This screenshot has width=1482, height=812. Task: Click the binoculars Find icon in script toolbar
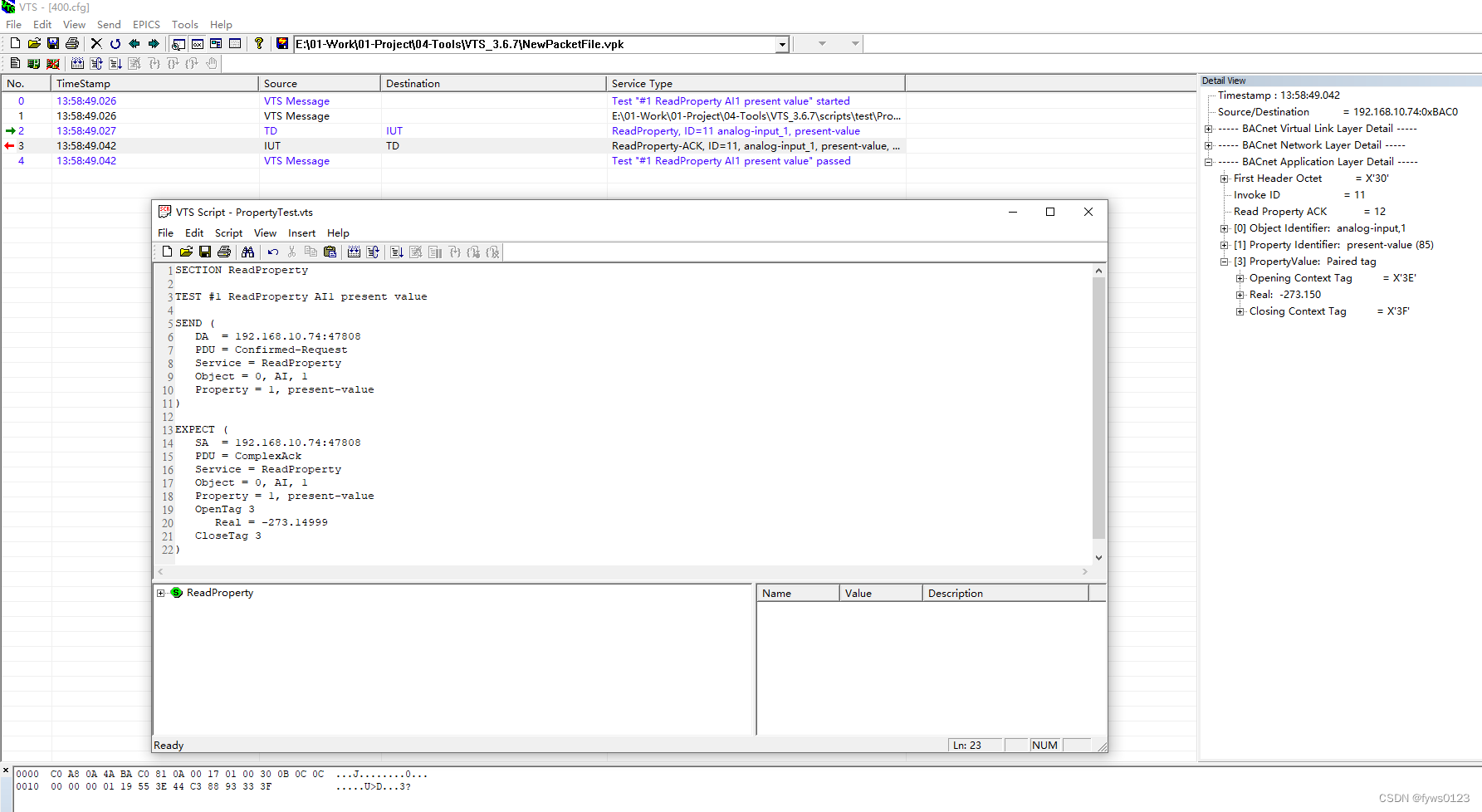(247, 252)
